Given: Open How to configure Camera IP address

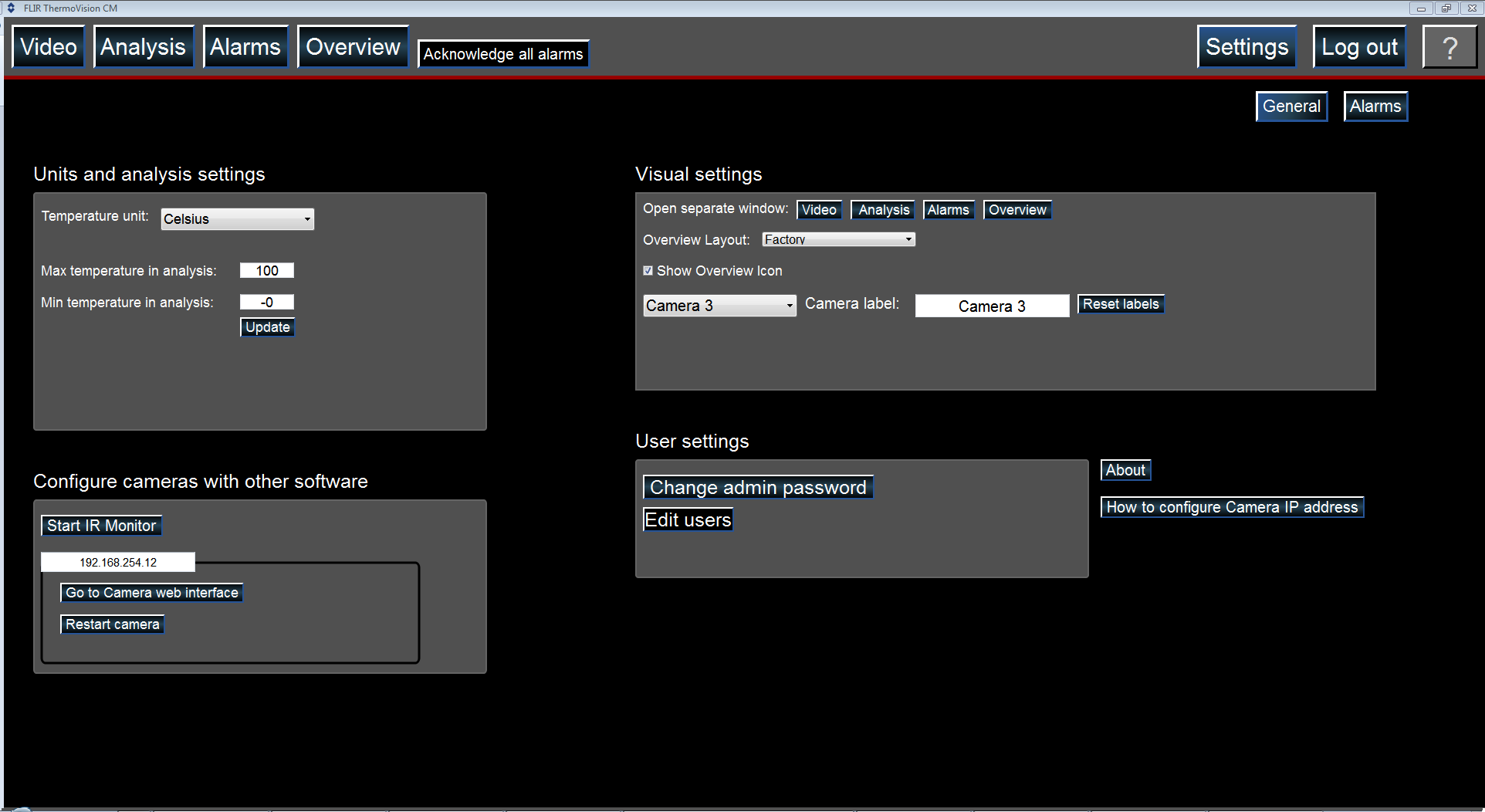Looking at the screenshot, I should click(1231, 507).
